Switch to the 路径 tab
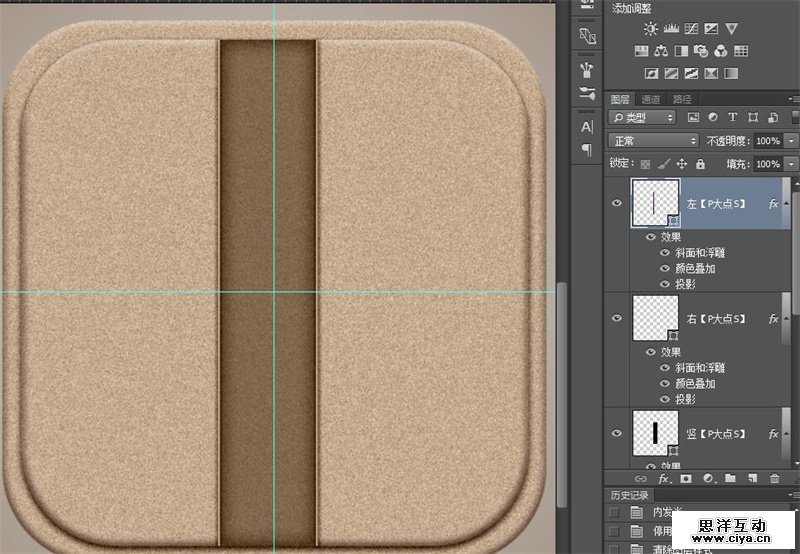 click(682, 99)
